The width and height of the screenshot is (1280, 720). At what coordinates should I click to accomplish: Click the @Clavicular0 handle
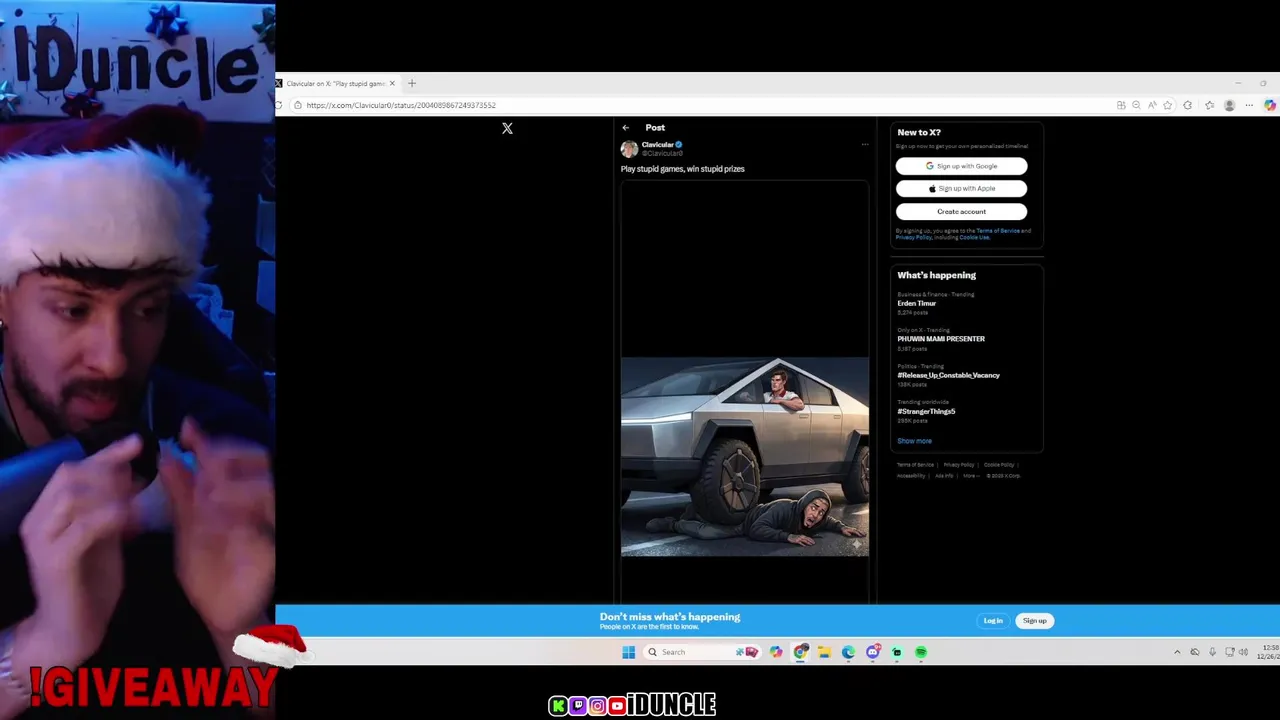pos(662,154)
